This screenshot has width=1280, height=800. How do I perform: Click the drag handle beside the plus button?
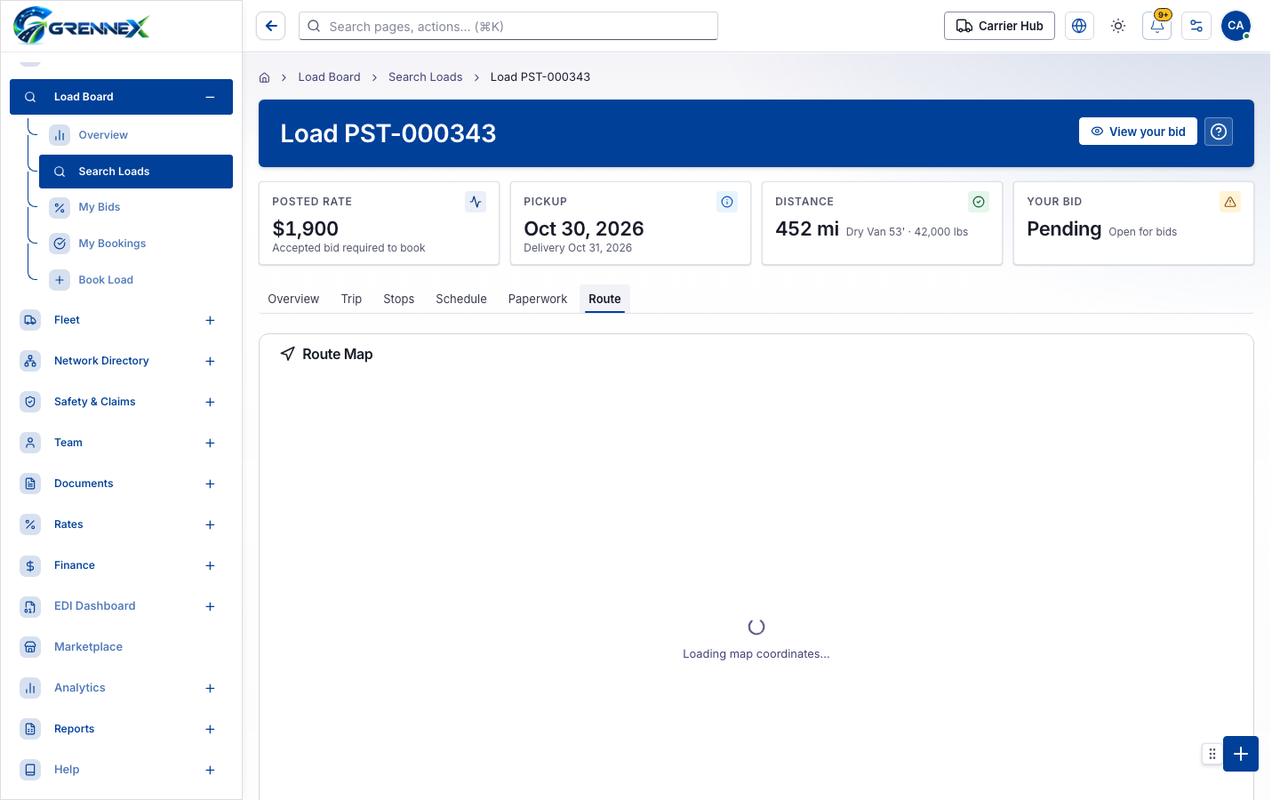click(1212, 754)
